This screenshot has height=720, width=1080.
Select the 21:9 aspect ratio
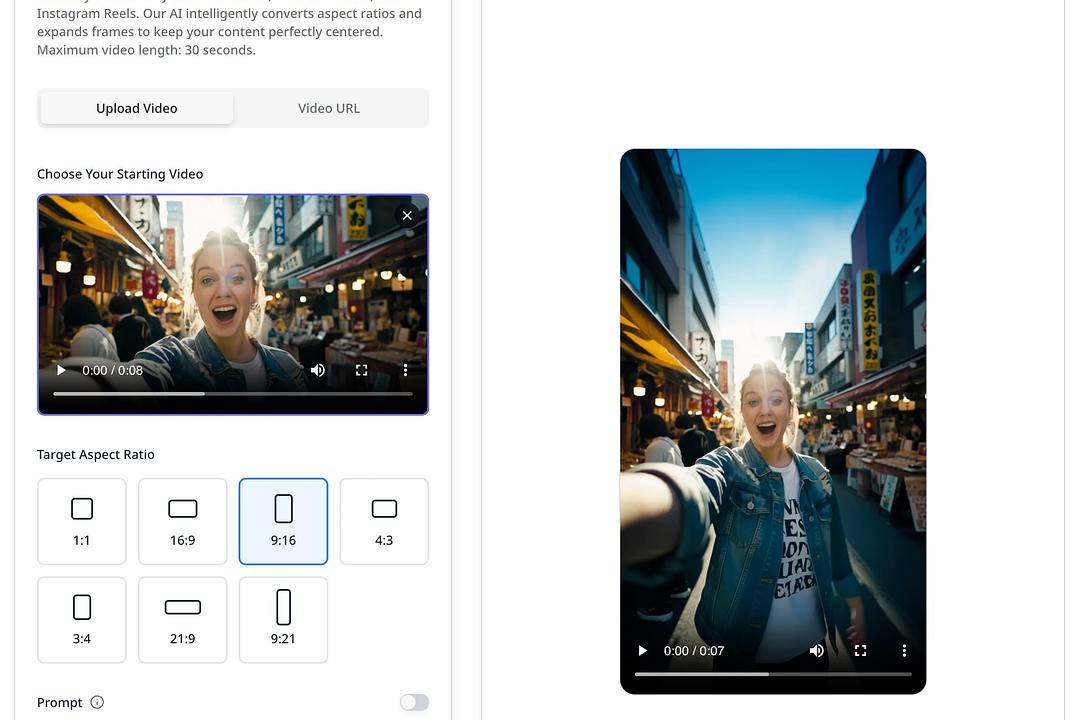coord(182,619)
